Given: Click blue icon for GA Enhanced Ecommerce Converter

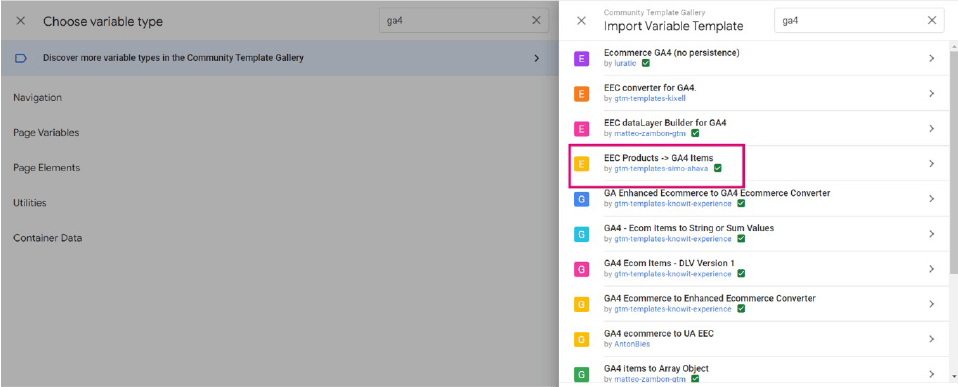Looking at the screenshot, I should [x=582, y=199].
